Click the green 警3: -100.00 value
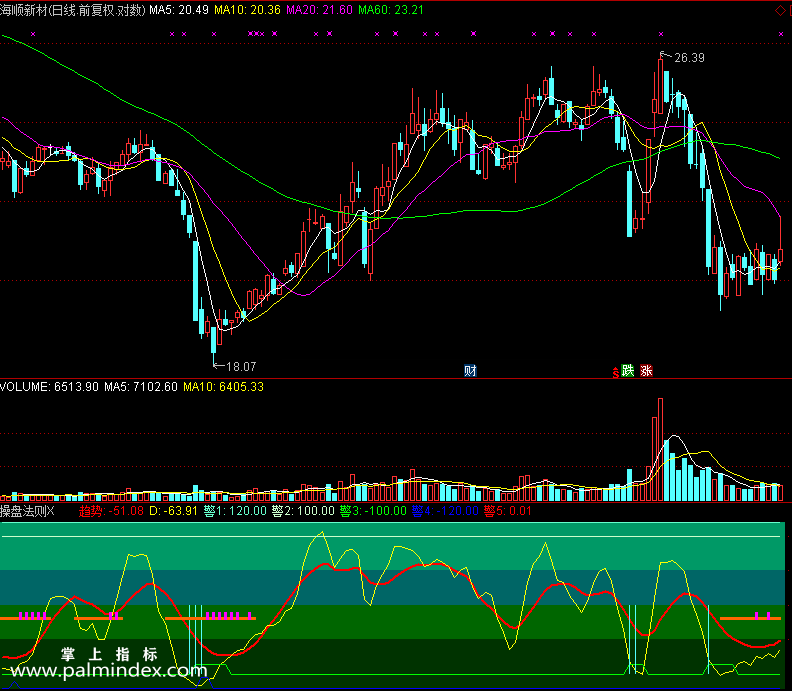 tap(373, 511)
